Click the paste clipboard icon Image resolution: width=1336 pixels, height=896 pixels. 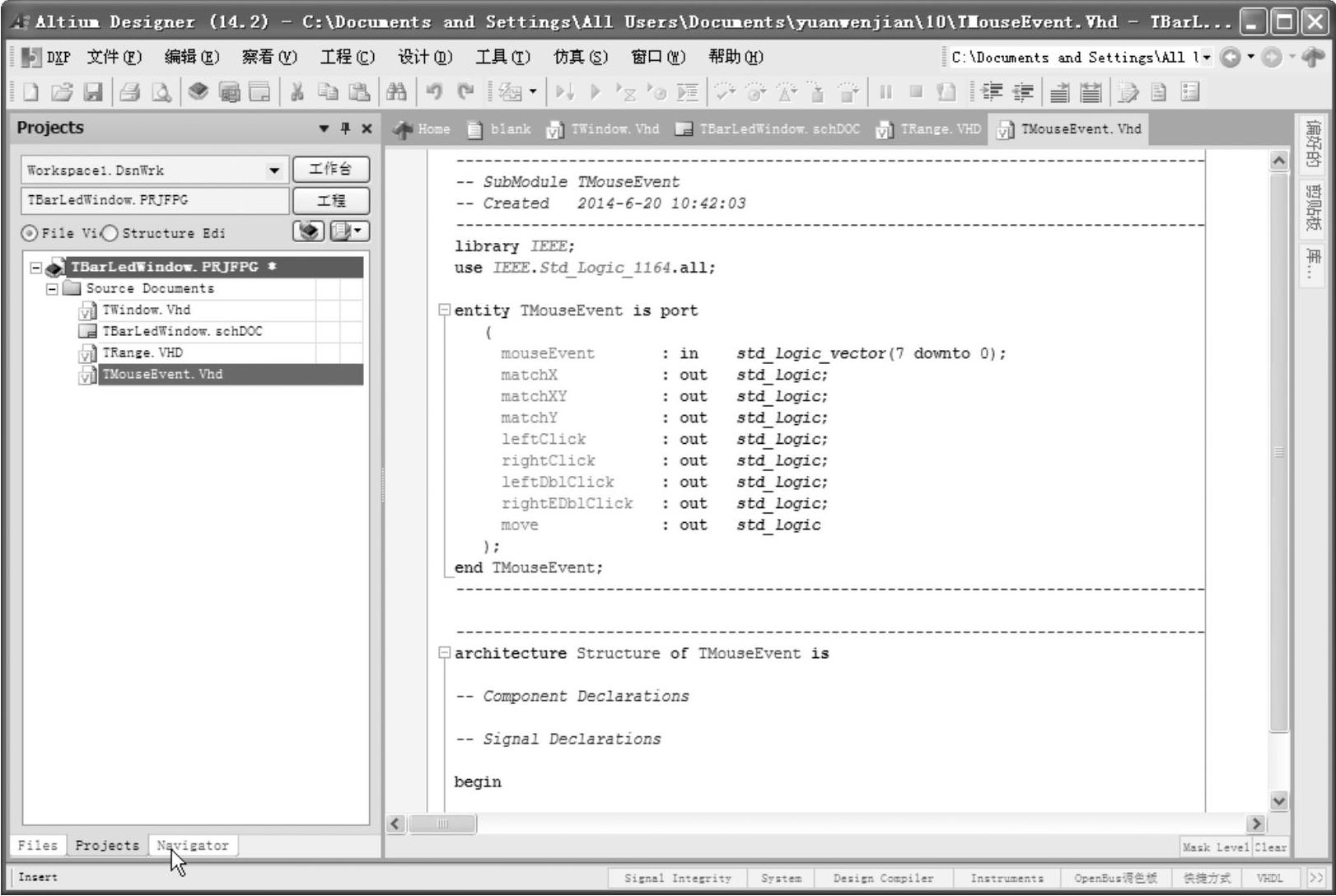pos(359,92)
